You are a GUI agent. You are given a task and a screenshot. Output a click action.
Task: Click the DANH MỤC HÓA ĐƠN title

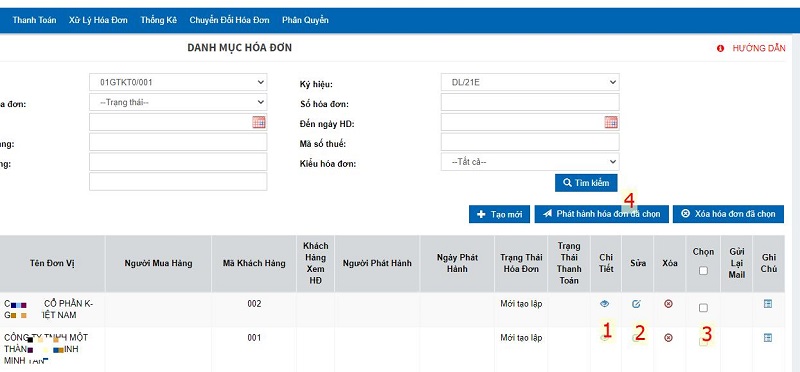[x=239, y=48]
